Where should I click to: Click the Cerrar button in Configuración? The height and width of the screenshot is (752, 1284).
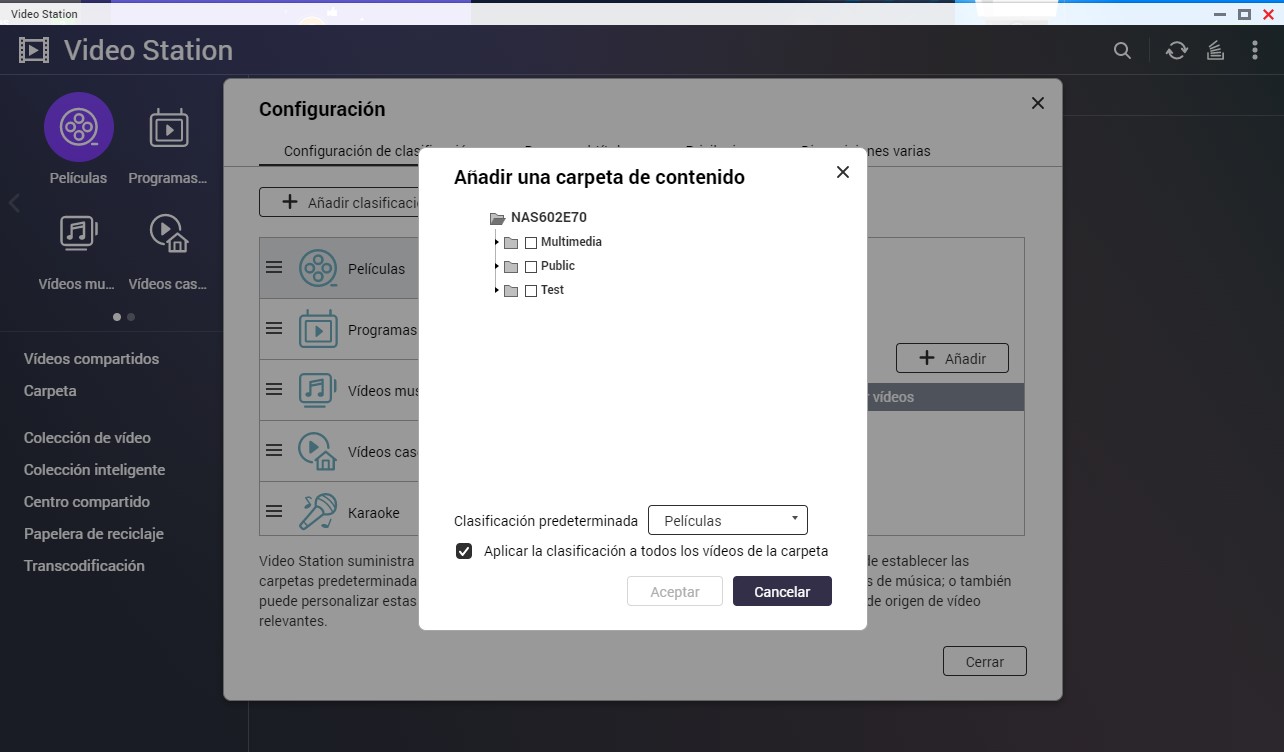click(x=985, y=661)
